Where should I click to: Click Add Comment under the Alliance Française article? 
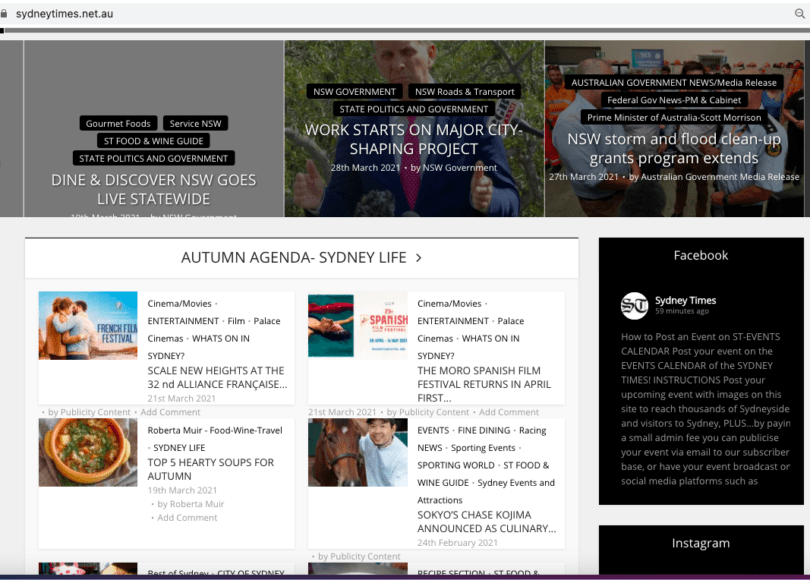[x=170, y=412]
